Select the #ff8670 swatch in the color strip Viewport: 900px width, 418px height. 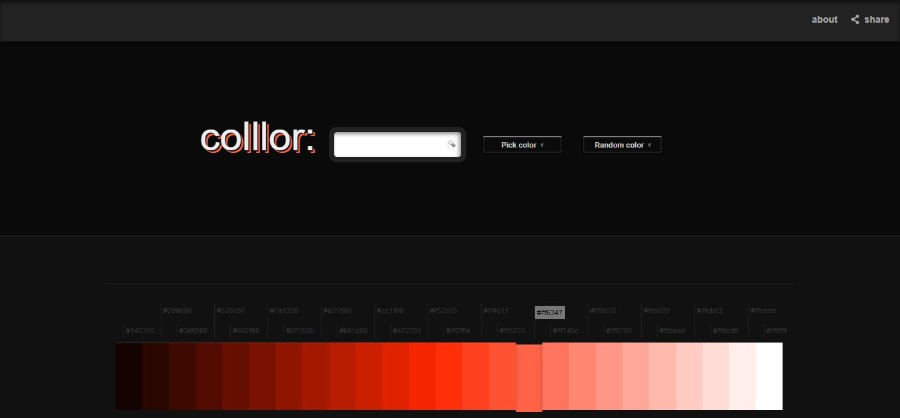[x=583, y=376]
